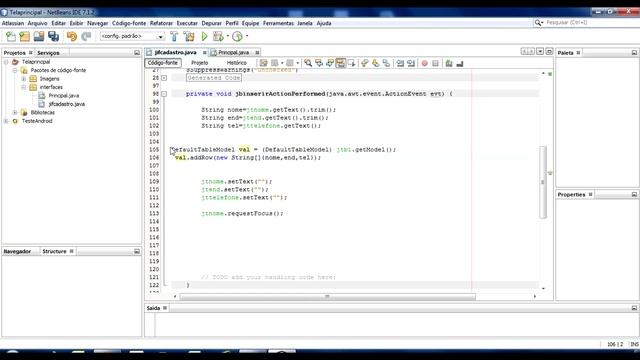Open Debug Project dropdown arrow

(x=228, y=36)
